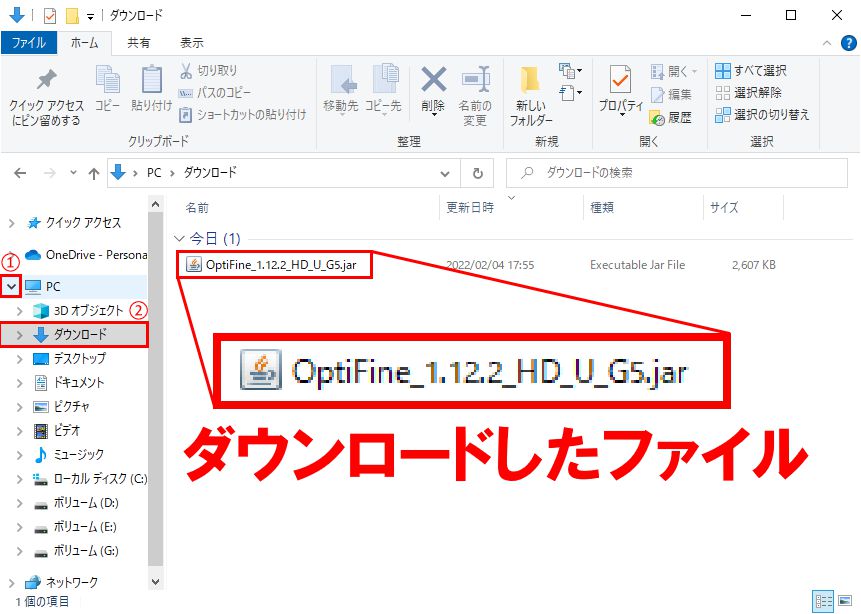This screenshot has width=861, height=614.
Task: Open the ファイル menu
Action: (x=29, y=42)
